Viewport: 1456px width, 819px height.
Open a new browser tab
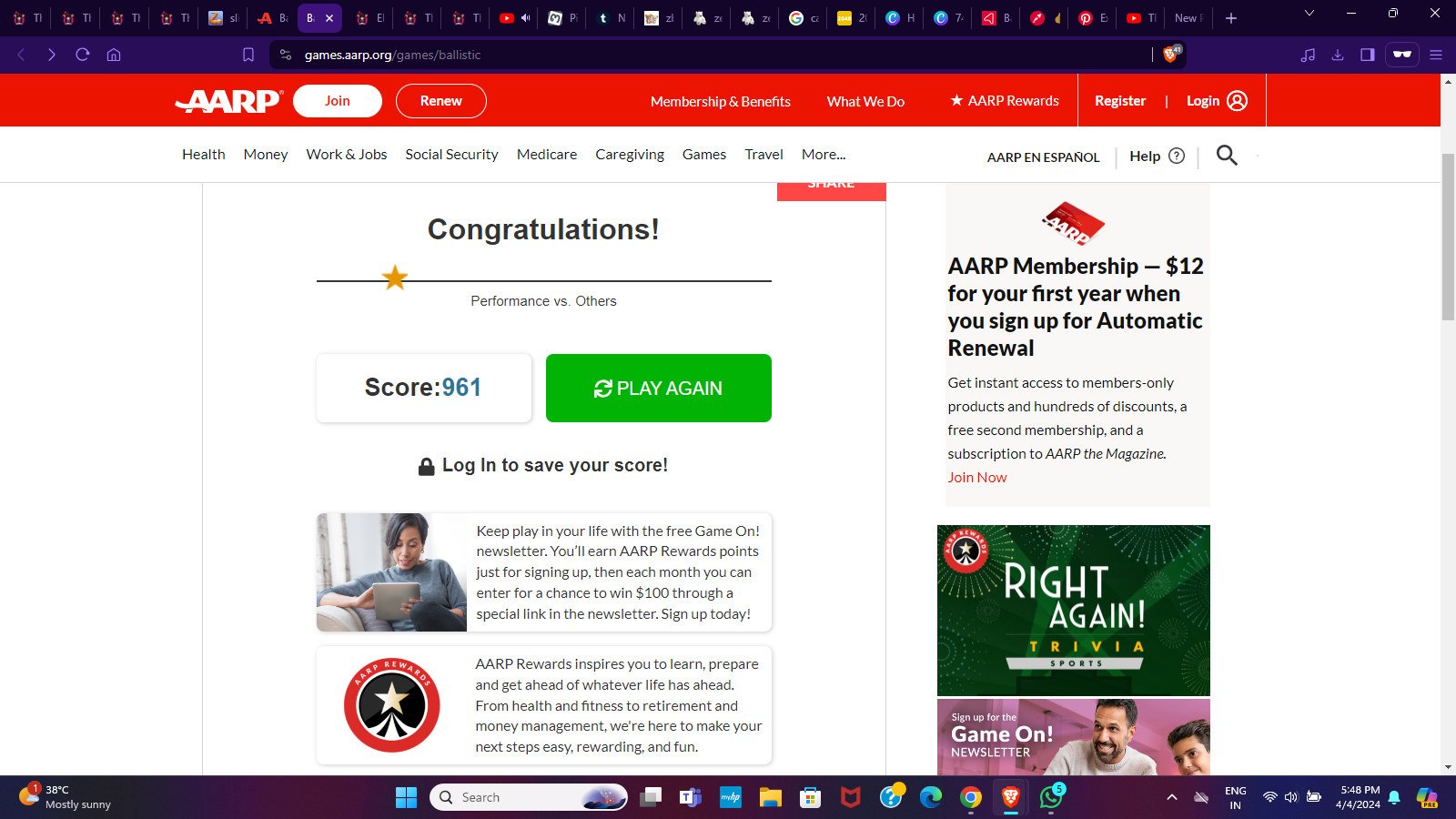point(1231,18)
